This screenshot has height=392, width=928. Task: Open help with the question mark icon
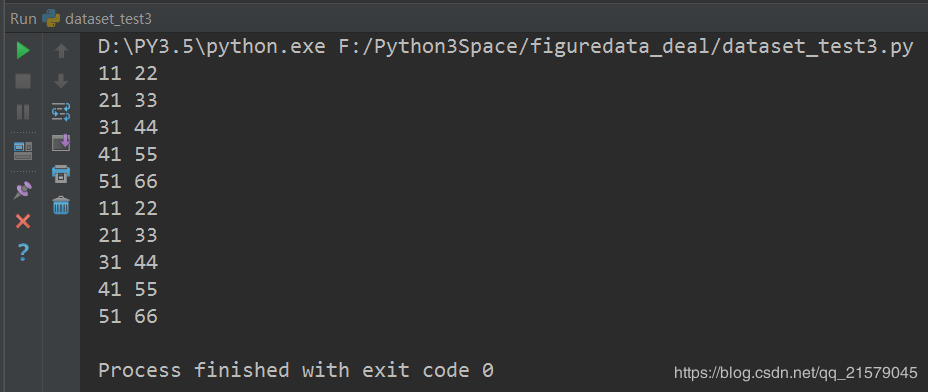tap(23, 252)
